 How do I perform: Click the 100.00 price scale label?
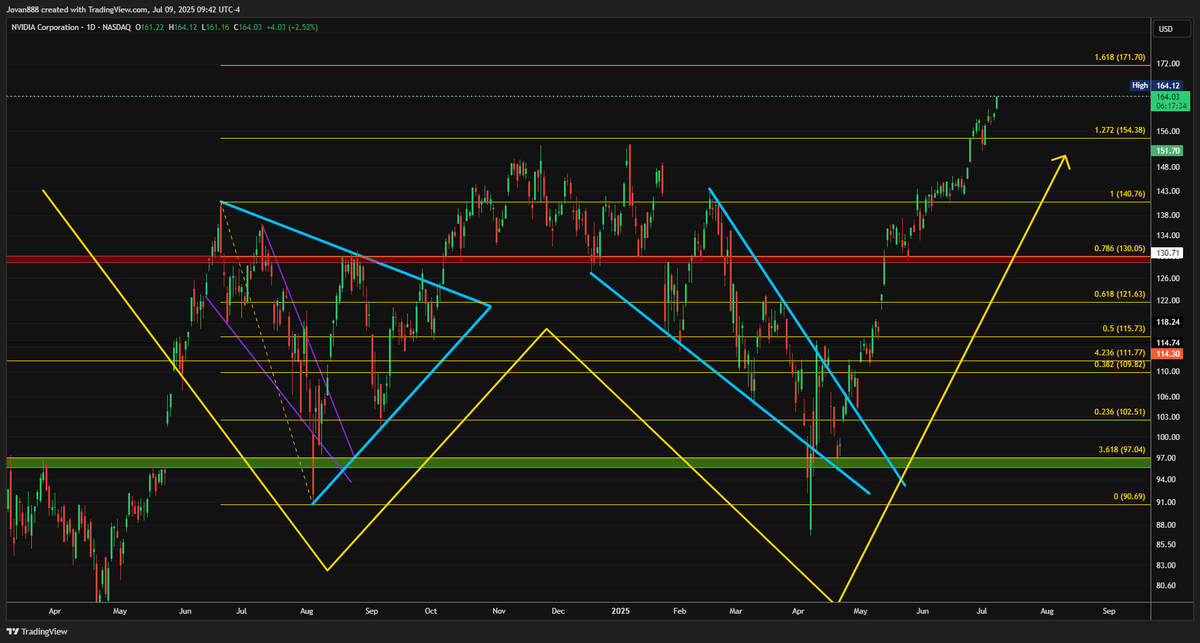coord(1169,437)
